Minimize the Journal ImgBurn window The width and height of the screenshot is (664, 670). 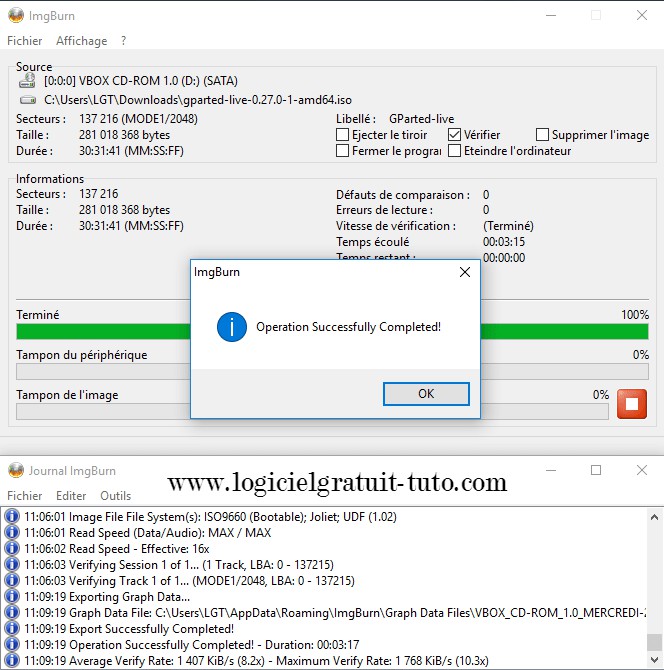tap(551, 470)
